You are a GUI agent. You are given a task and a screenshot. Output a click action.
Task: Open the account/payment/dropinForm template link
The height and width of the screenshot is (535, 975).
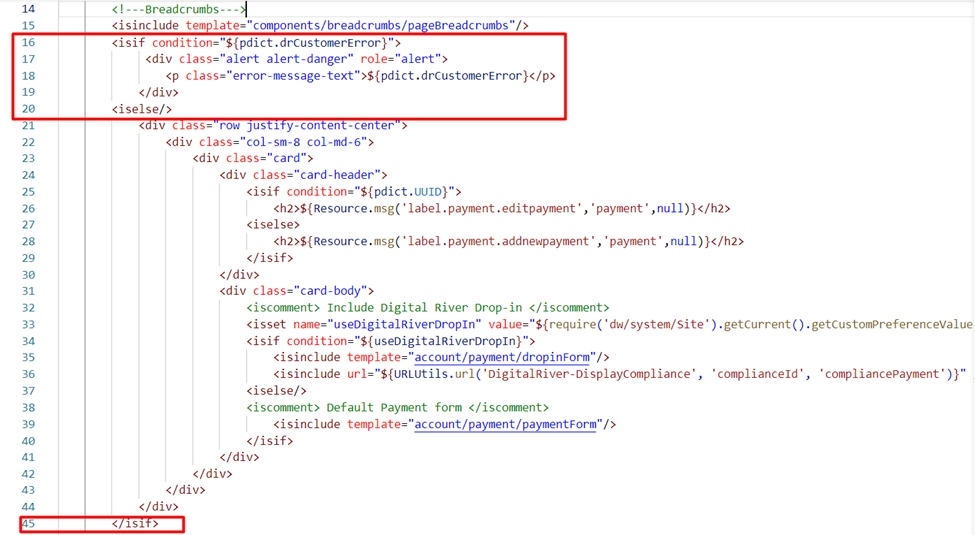click(507, 357)
